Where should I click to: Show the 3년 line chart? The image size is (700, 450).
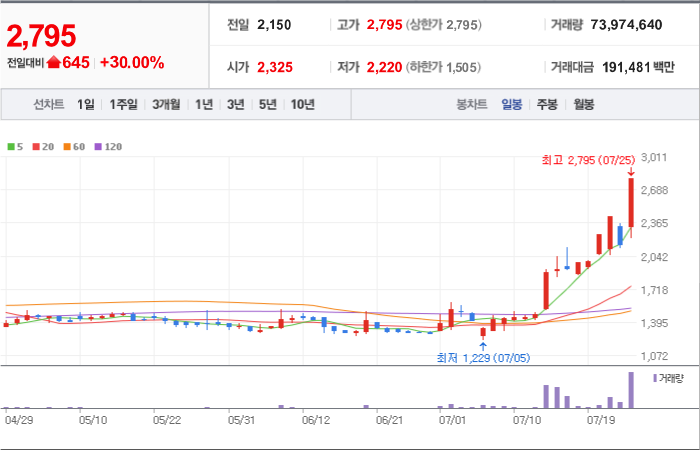tap(236, 104)
